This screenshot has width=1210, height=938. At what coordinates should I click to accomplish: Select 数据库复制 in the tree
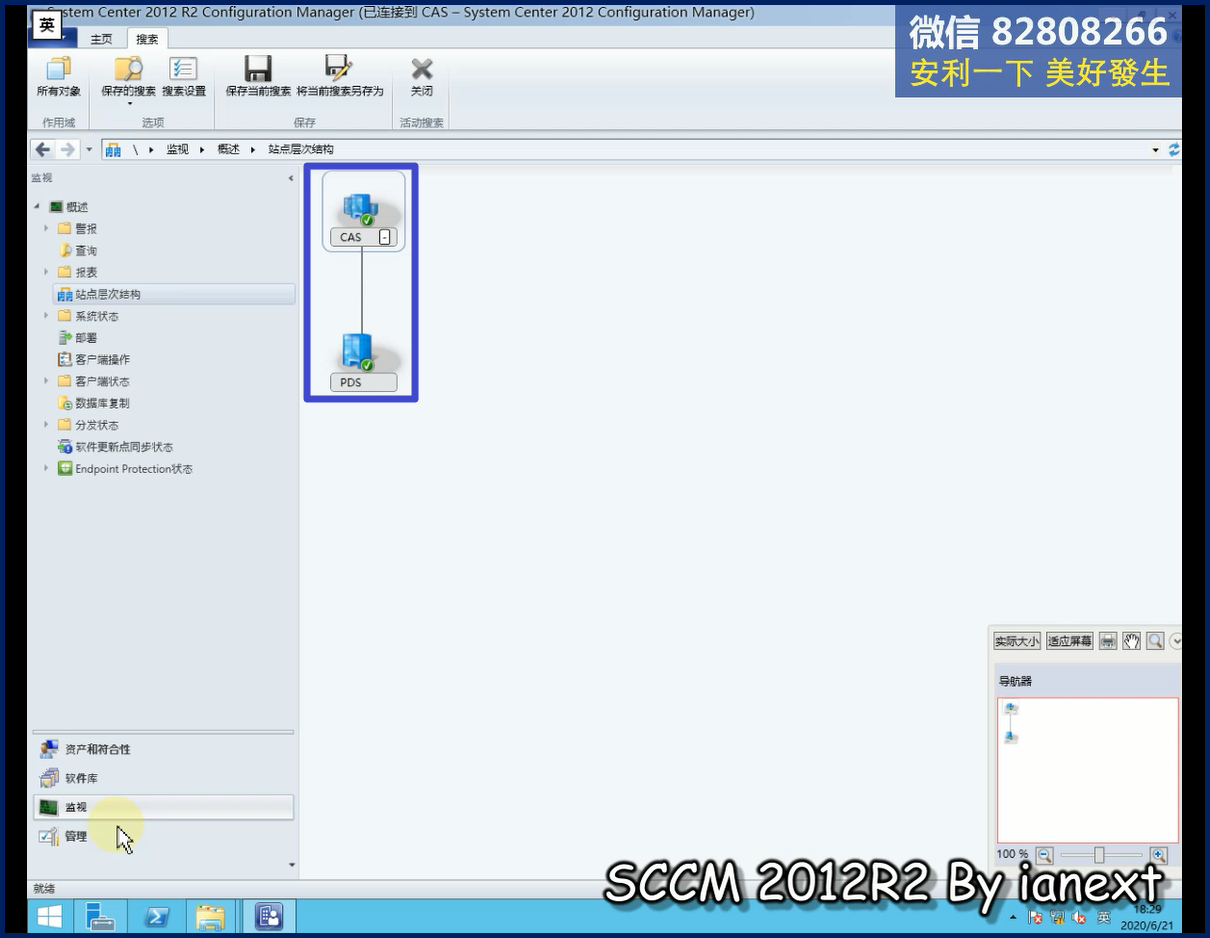point(102,403)
